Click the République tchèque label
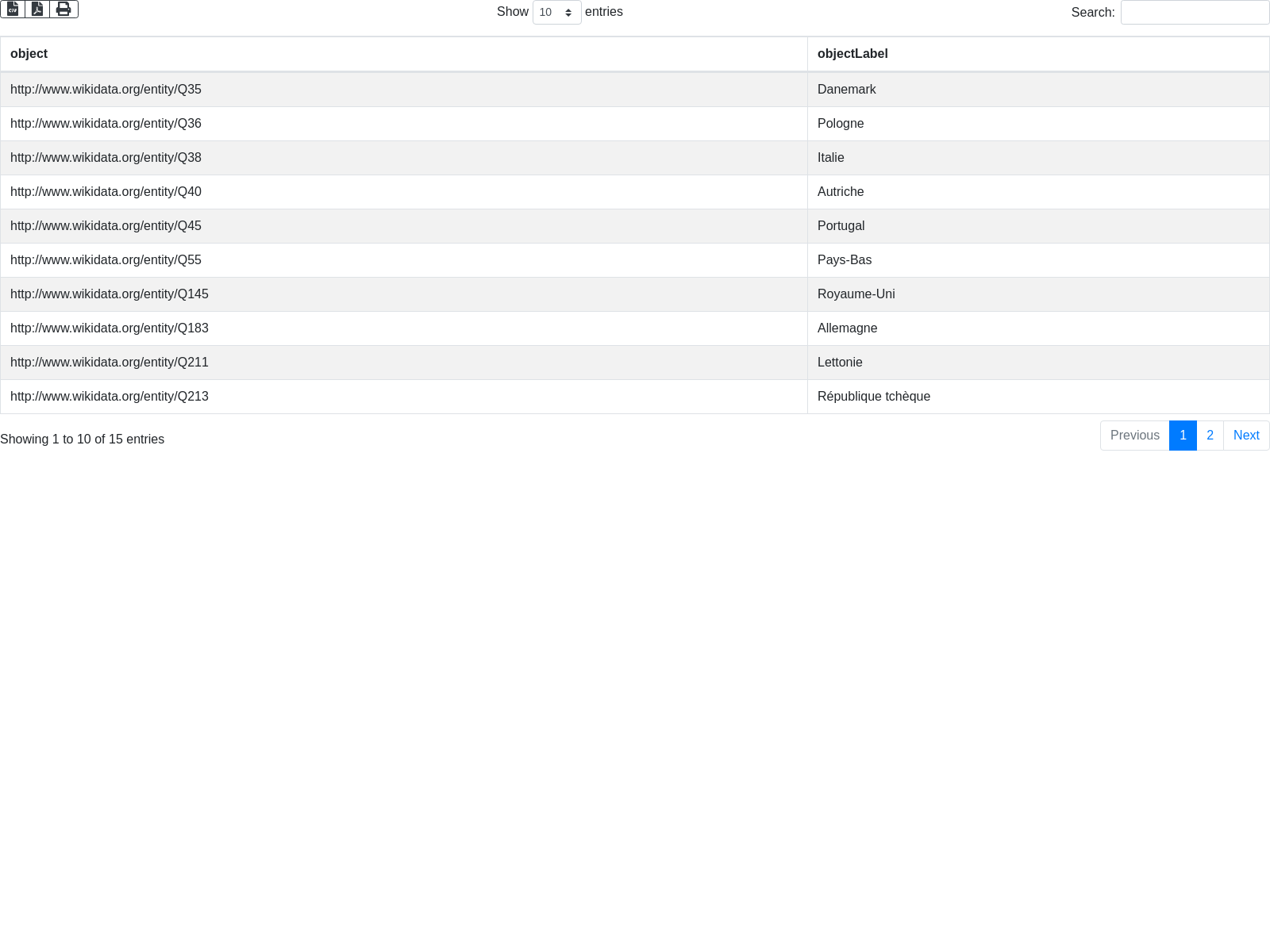The height and width of the screenshot is (952, 1270). (873, 397)
